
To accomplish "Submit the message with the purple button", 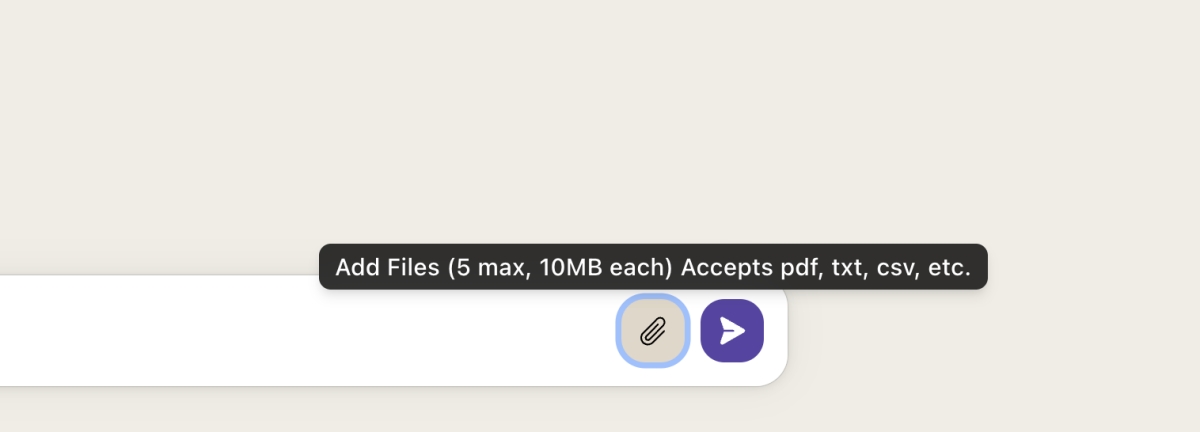I will [732, 331].
